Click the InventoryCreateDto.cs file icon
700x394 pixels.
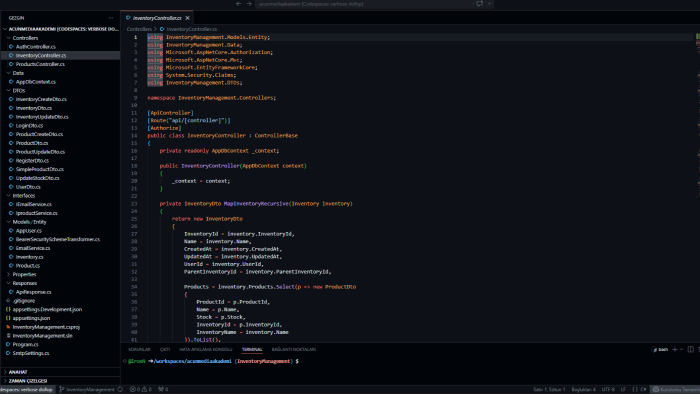(11, 99)
